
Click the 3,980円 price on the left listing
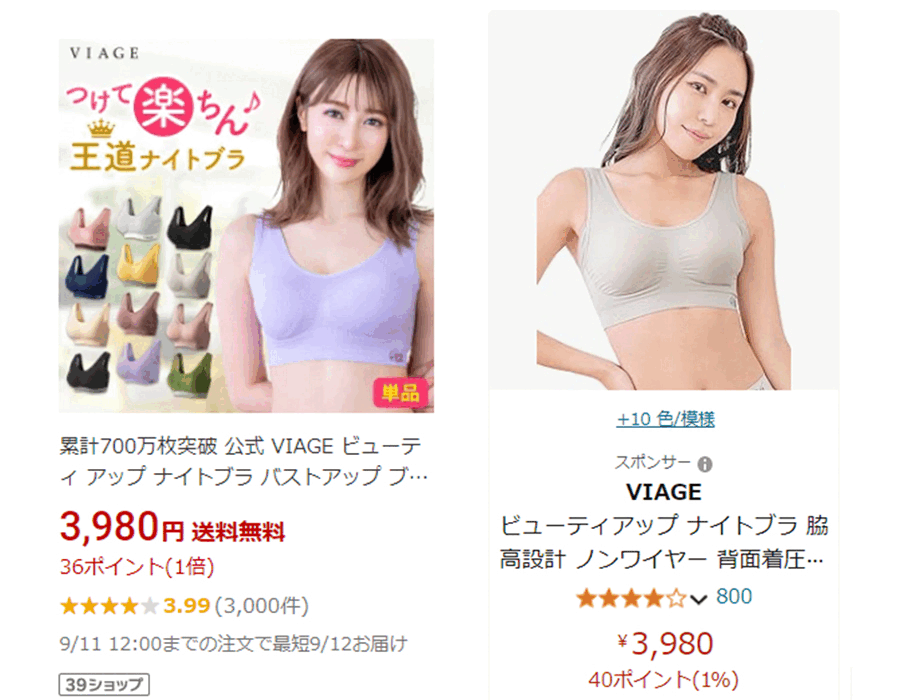[x=122, y=527]
